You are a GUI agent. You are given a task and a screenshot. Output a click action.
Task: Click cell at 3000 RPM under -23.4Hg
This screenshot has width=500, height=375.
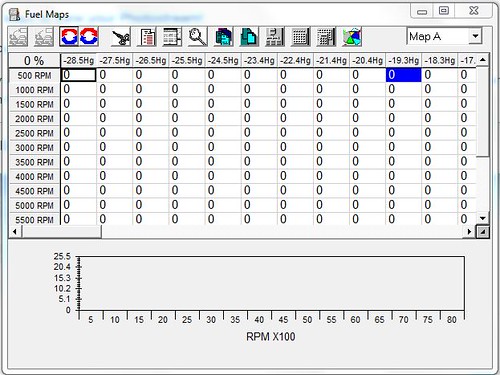tap(259, 147)
